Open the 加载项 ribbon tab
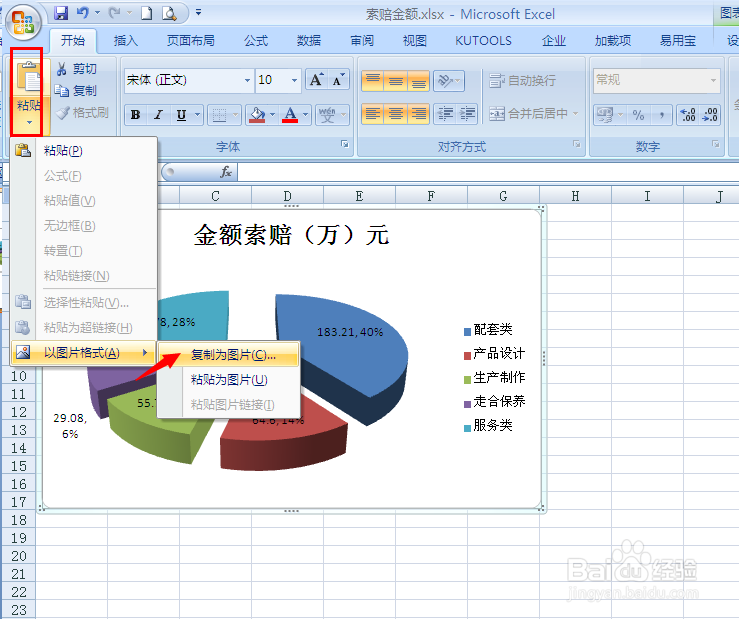This screenshot has height=619, width=739. [x=613, y=41]
